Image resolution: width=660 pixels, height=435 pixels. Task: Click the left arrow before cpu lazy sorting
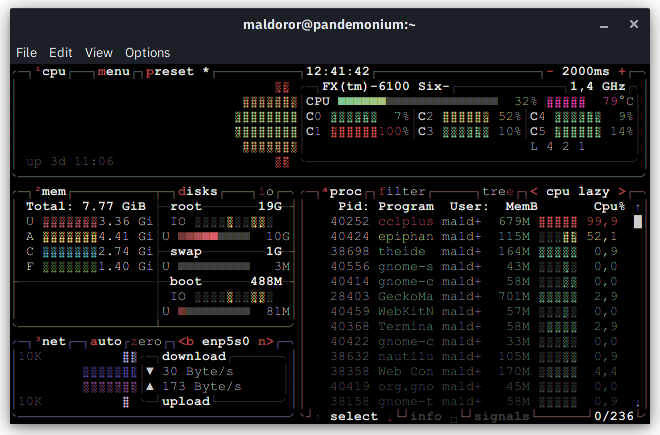point(535,191)
